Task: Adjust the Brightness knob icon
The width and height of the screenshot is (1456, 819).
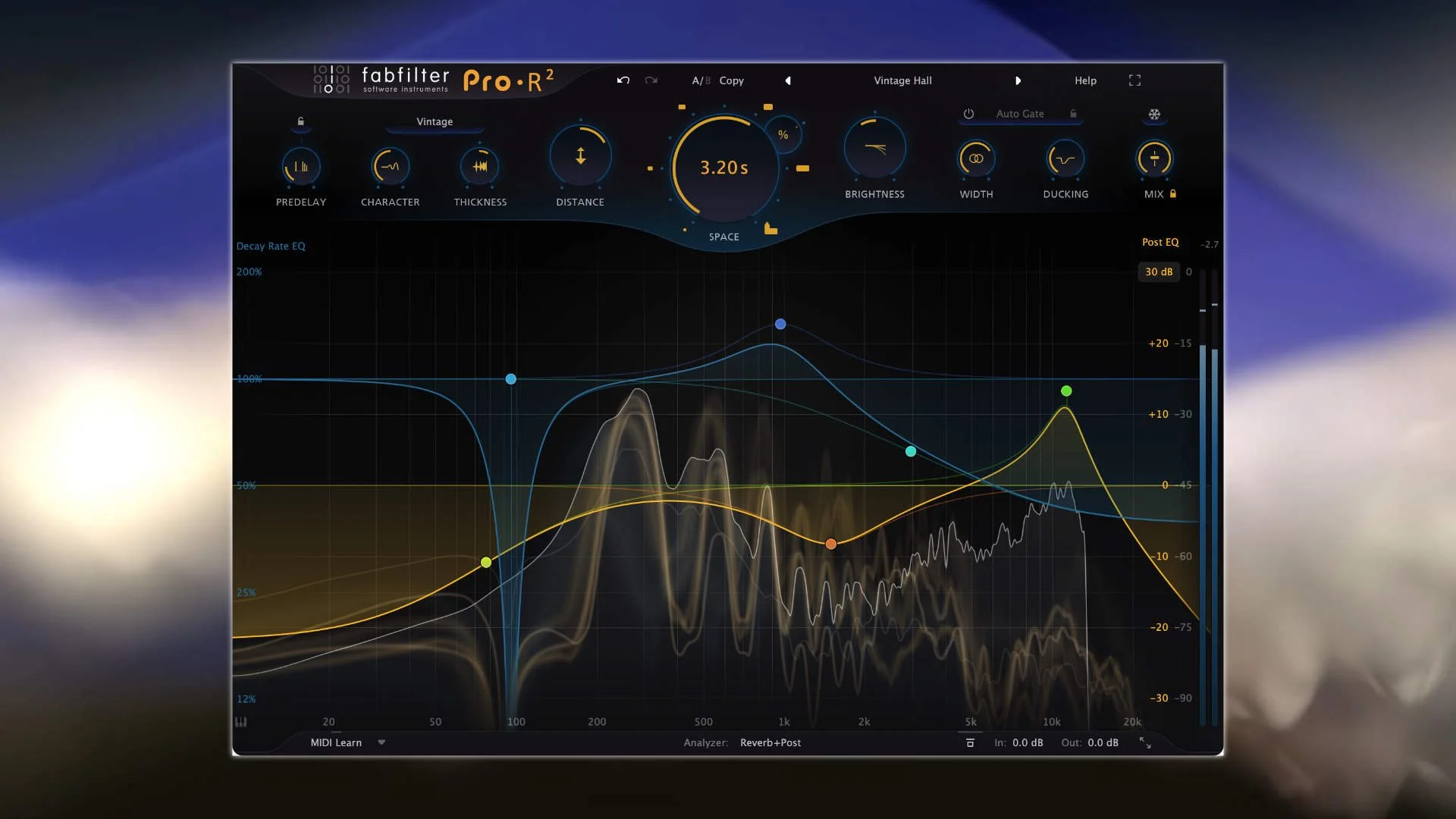Action: [874, 146]
